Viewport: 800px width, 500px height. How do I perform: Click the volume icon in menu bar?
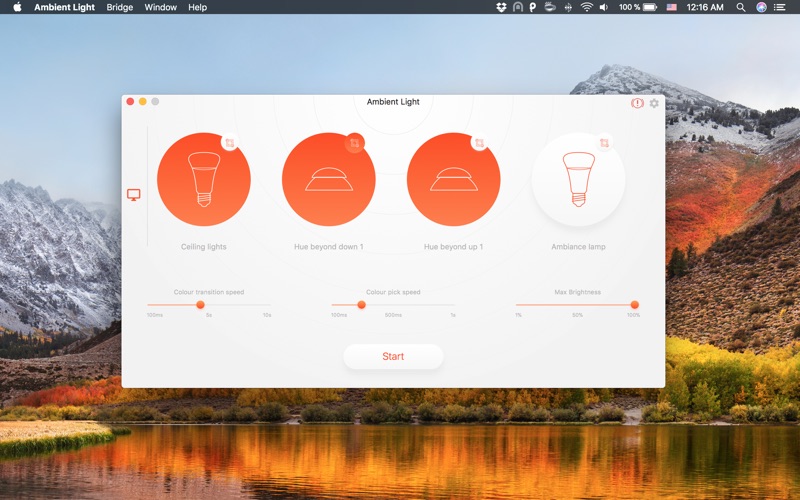click(x=604, y=7)
